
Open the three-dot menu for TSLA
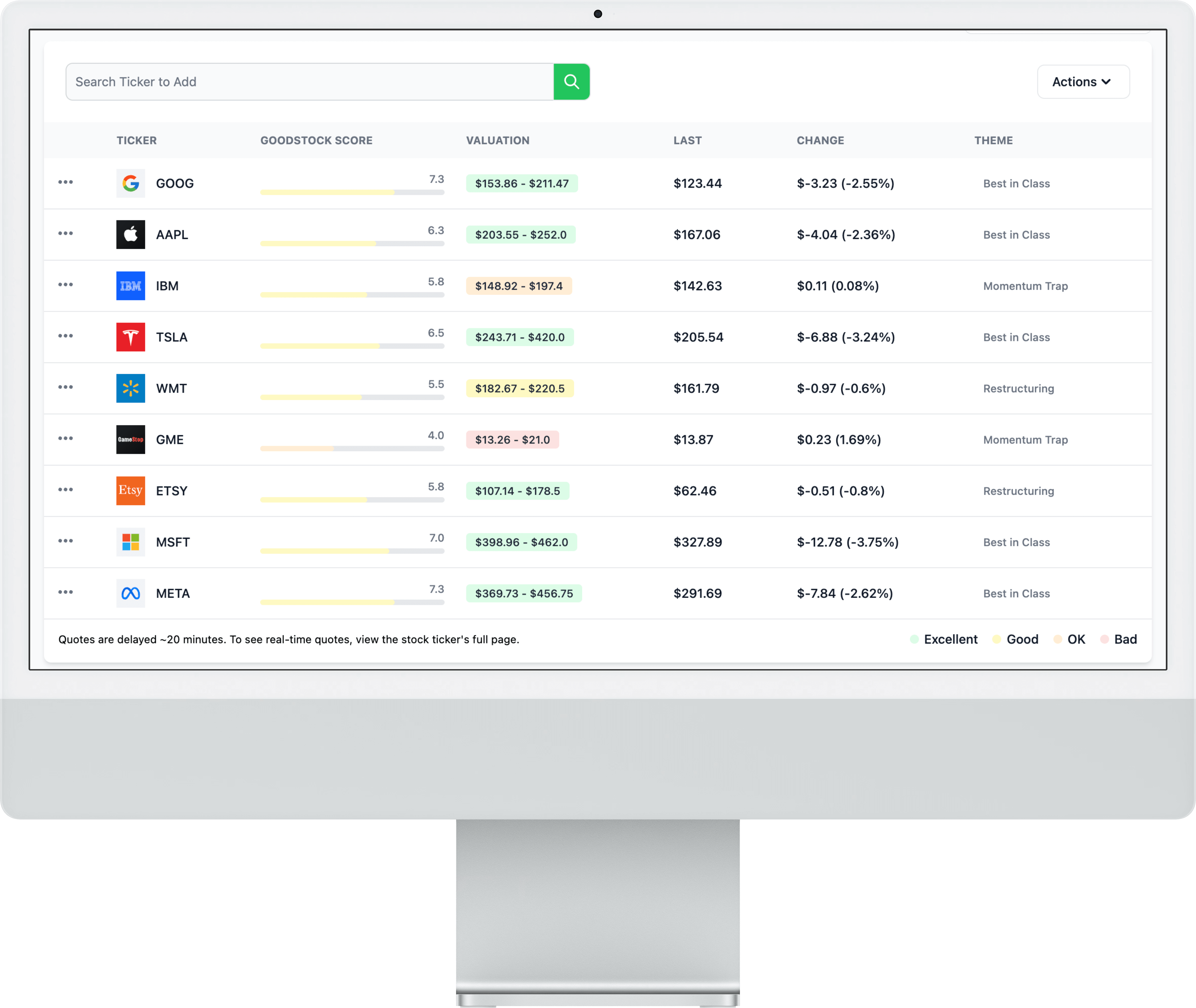[66, 336]
